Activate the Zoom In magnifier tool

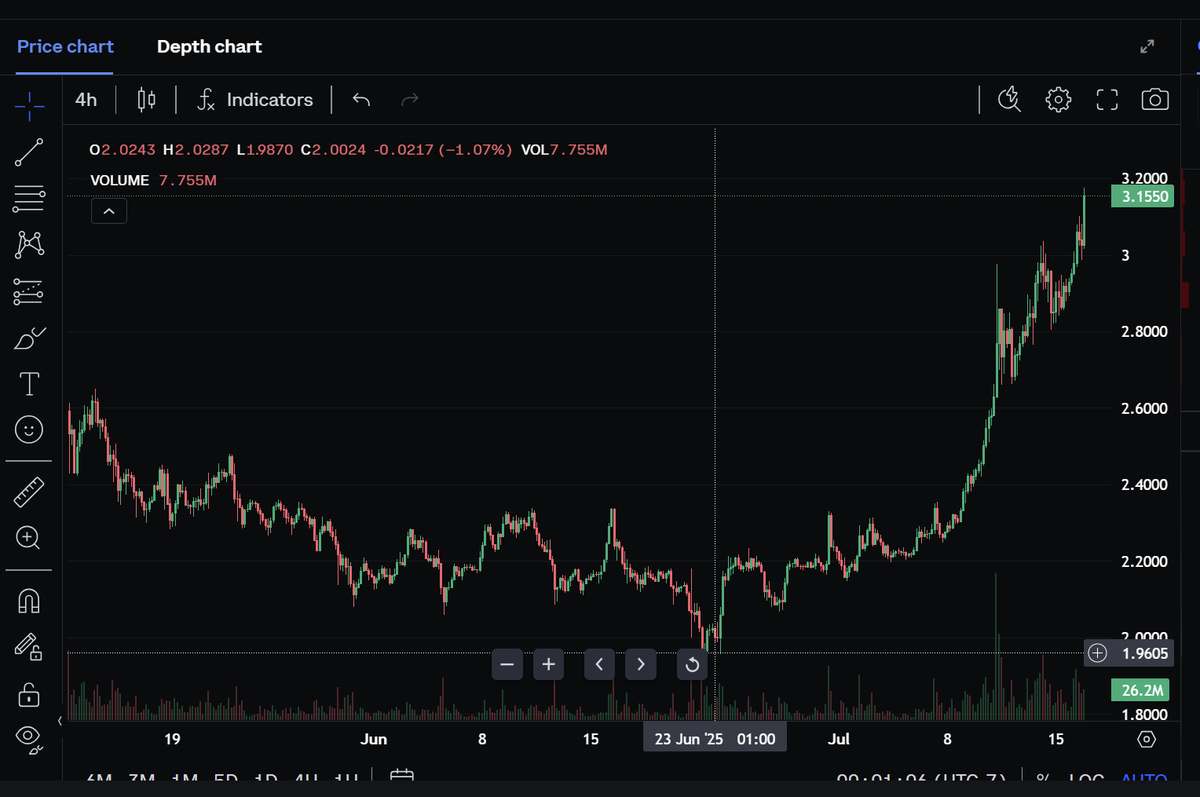(x=28, y=539)
